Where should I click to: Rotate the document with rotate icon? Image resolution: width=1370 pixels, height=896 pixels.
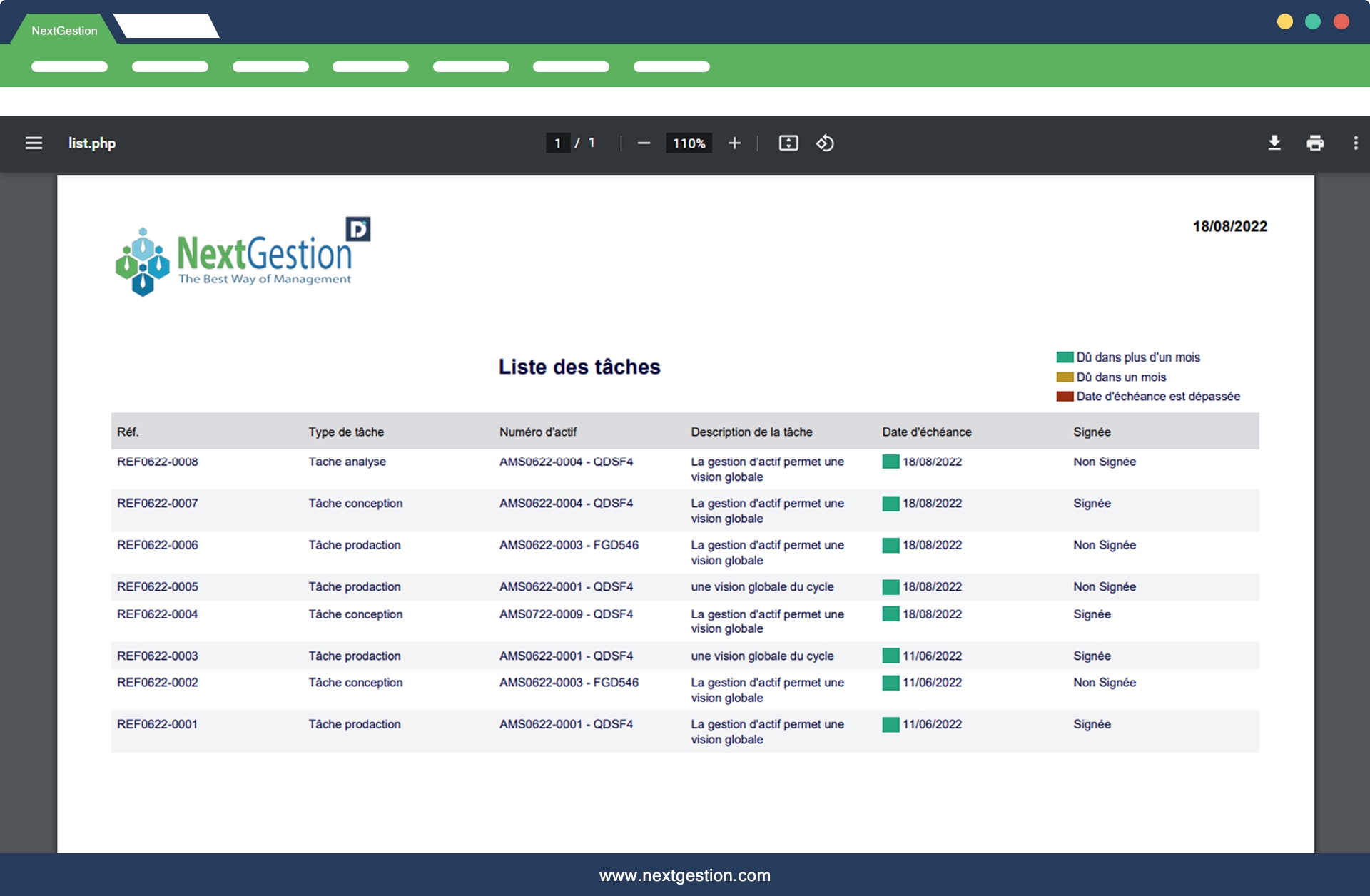pos(825,143)
